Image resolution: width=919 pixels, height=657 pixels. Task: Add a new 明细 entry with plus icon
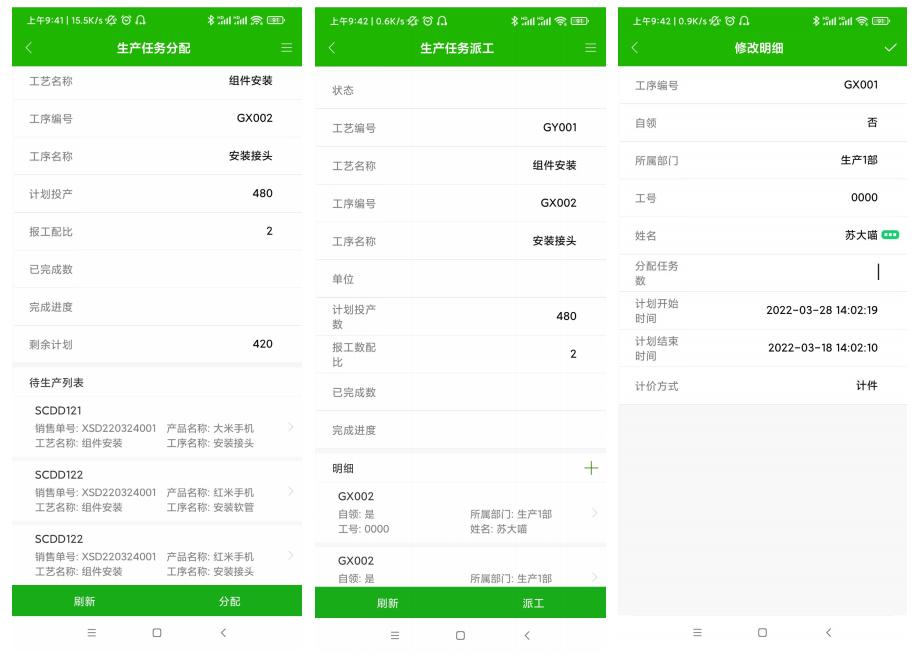(x=591, y=468)
